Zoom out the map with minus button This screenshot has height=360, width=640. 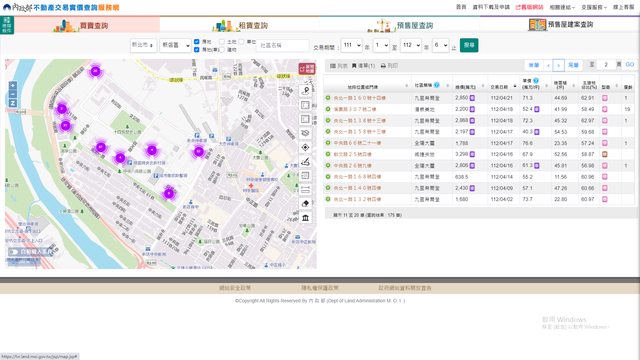pyautogui.click(x=13, y=94)
